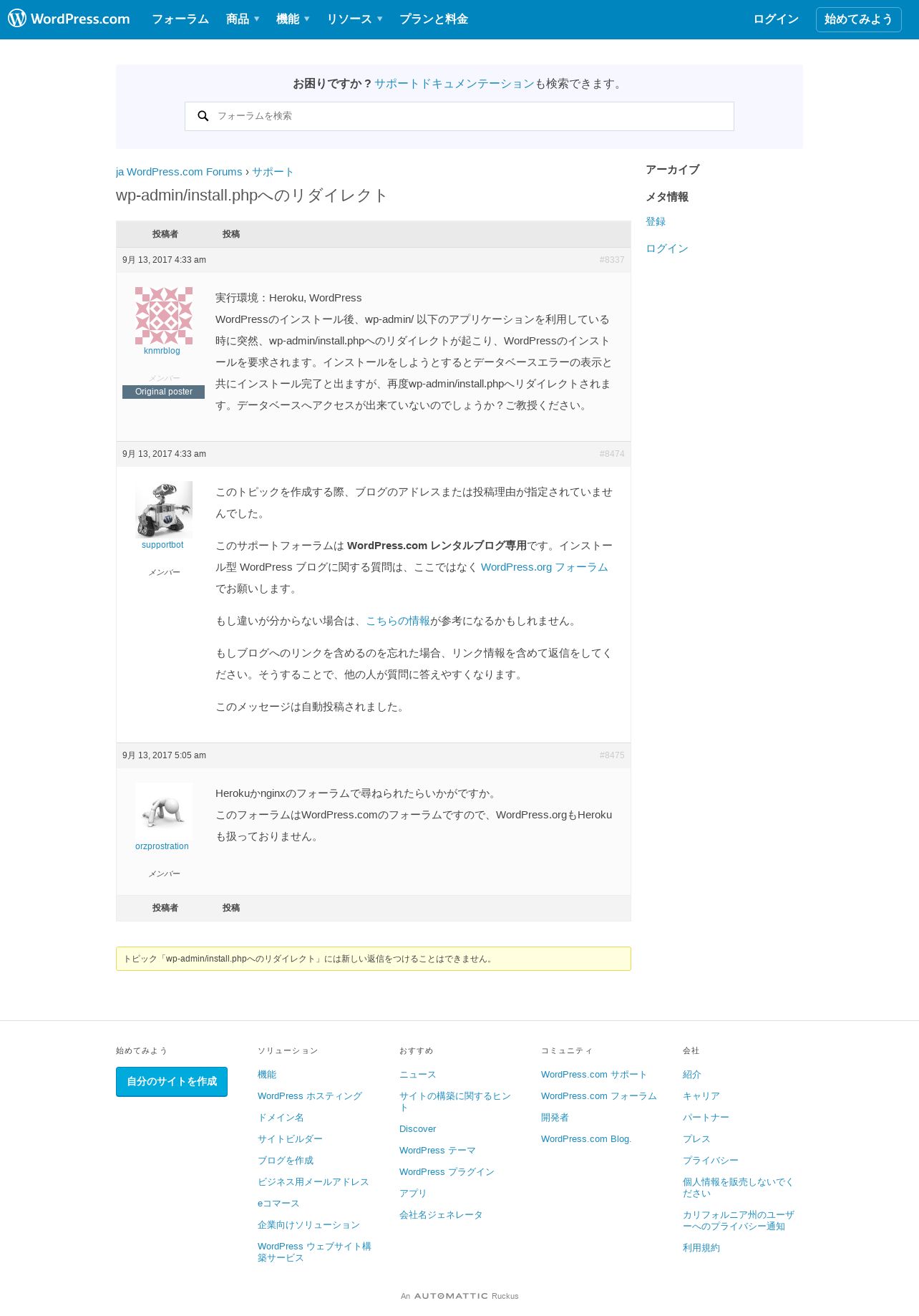The image size is (919, 1316).
Task: Open ビジネス用メールアドレス footer link
Action: click(x=313, y=1182)
